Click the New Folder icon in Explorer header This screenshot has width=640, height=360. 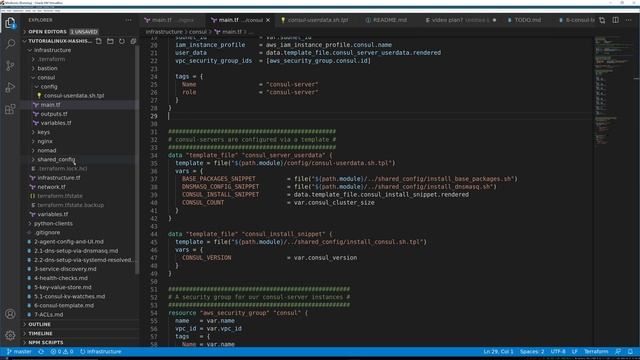pos(110,41)
